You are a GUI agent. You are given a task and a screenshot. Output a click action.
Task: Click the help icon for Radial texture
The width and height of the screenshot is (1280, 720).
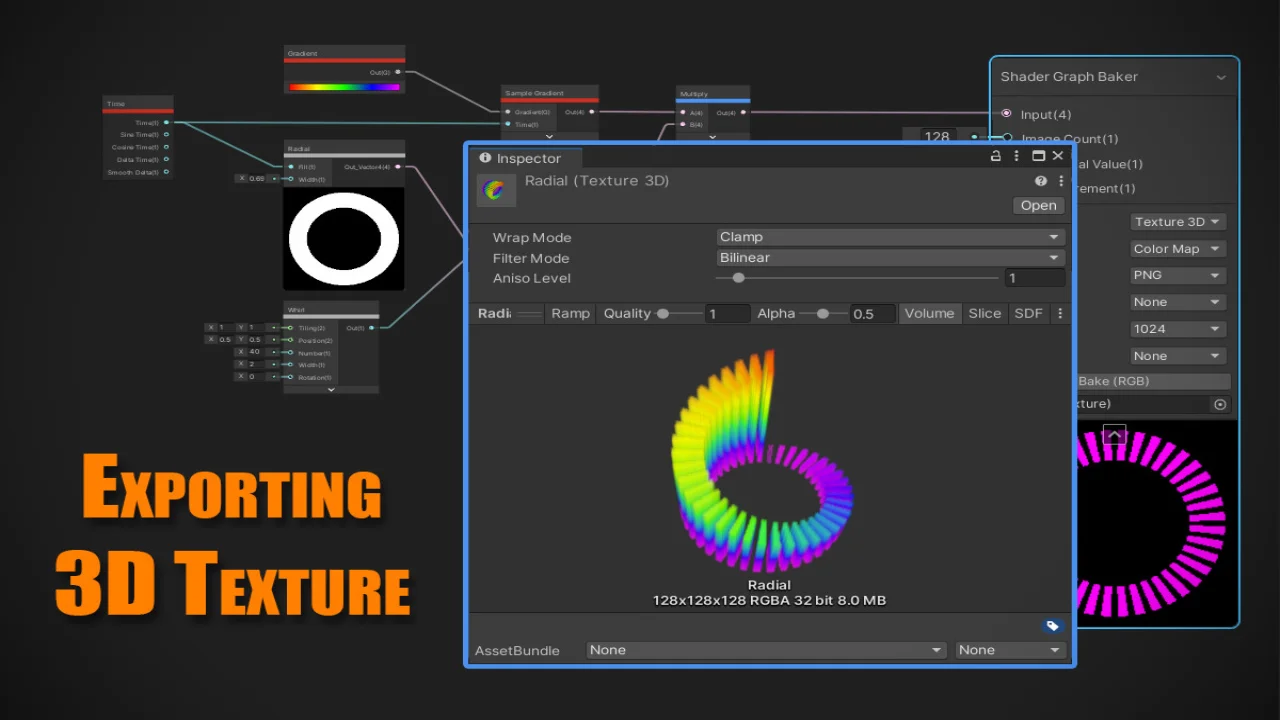[1041, 181]
